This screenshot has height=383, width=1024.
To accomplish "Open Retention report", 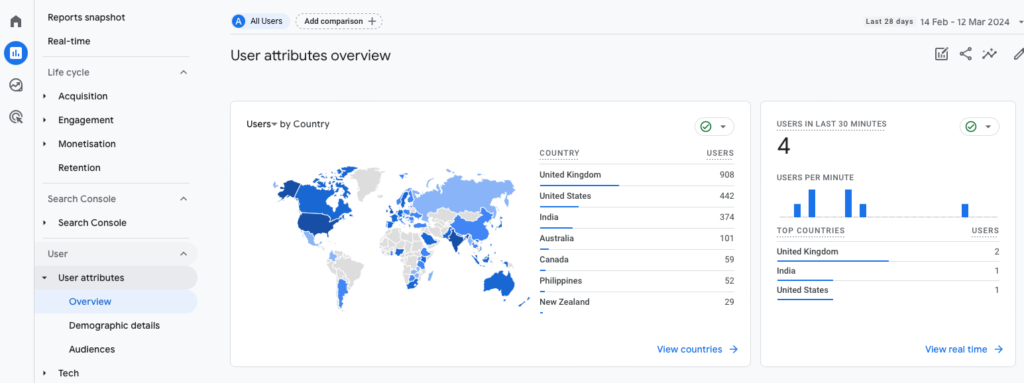I will (79, 168).
